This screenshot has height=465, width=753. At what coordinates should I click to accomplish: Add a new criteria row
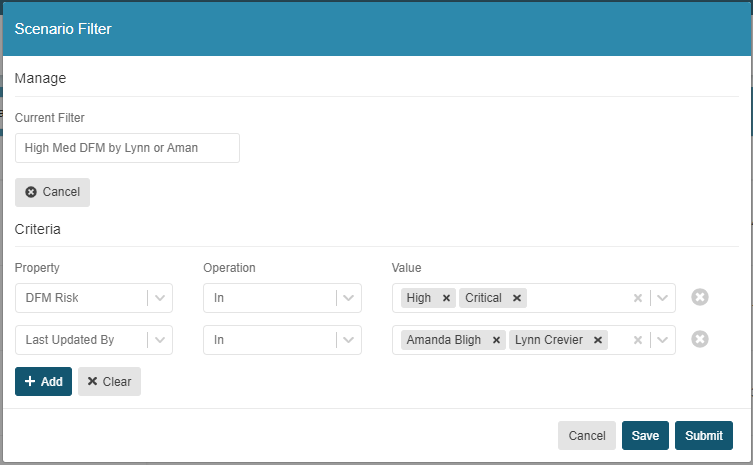pos(43,381)
